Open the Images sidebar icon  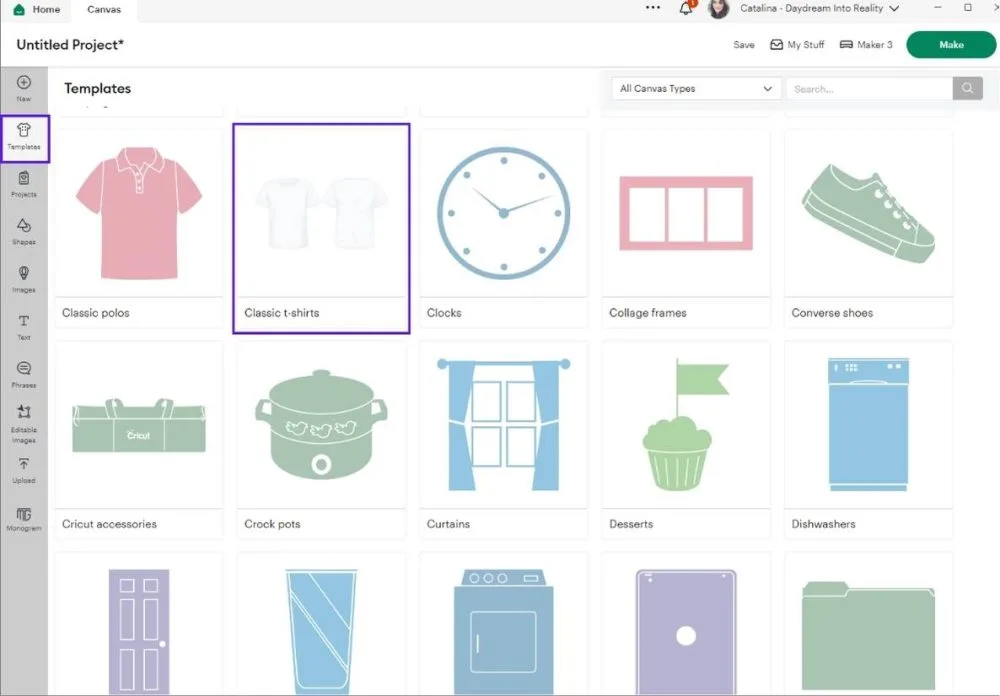tap(24, 279)
